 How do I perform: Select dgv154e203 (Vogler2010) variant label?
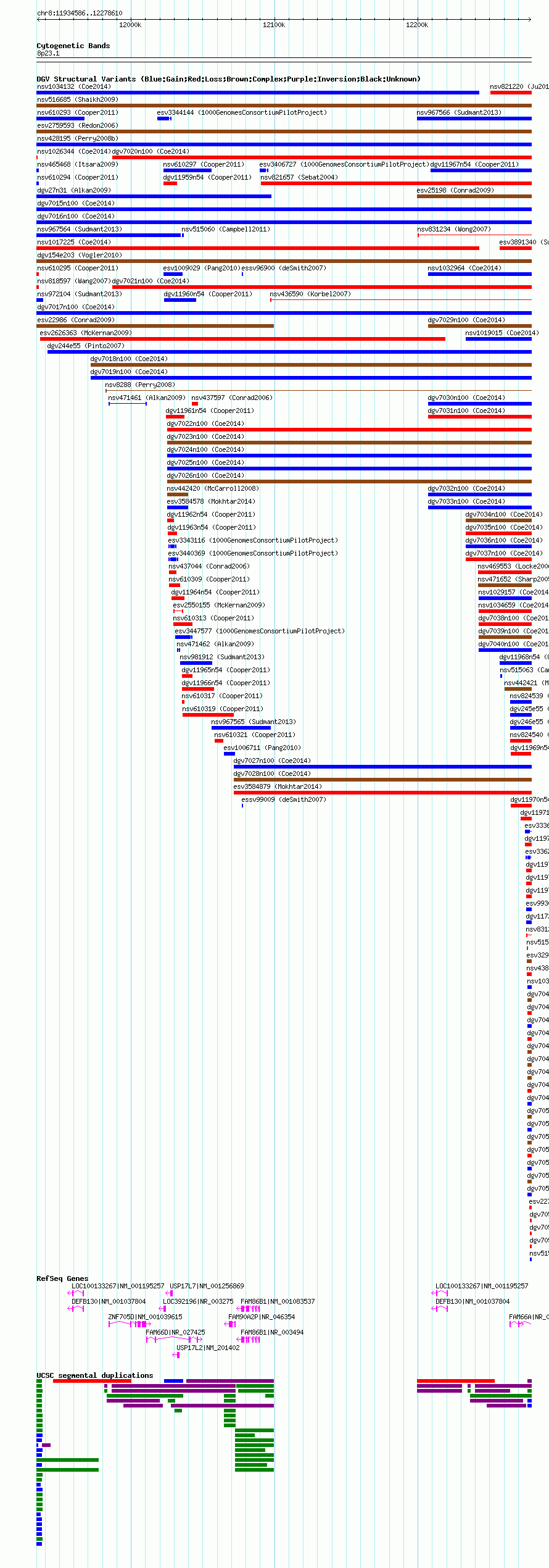(x=80, y=255)
